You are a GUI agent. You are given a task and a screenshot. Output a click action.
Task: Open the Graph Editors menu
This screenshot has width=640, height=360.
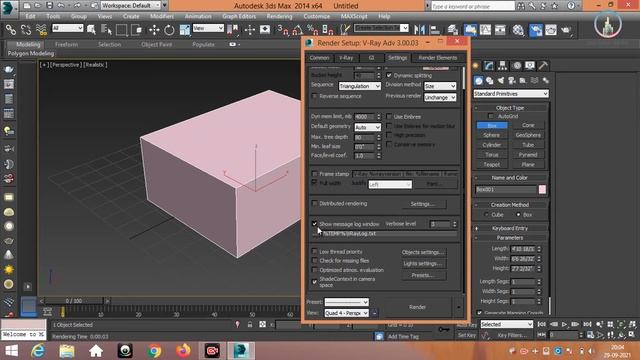(x=239, y=16)
